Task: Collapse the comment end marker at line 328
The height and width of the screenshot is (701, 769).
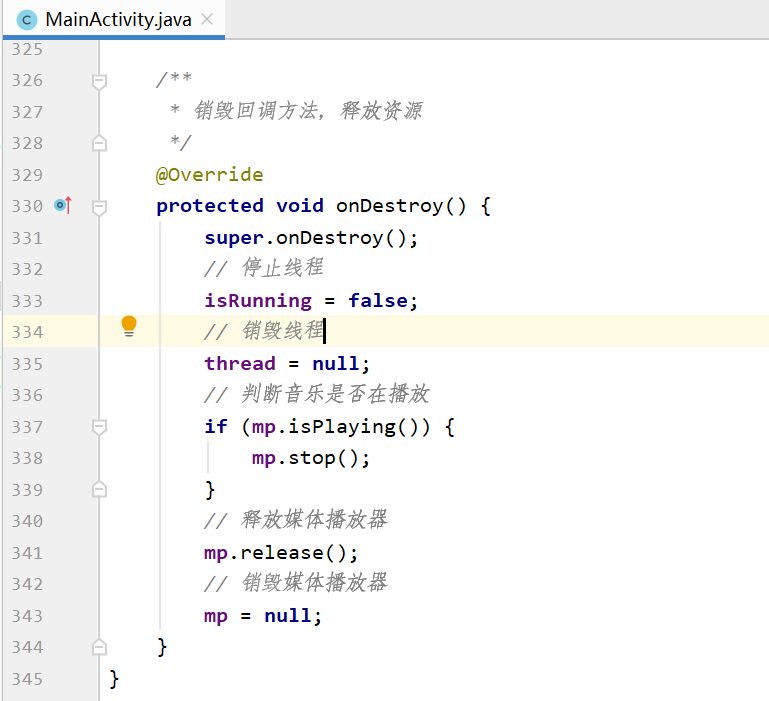Action: [99, 143]
